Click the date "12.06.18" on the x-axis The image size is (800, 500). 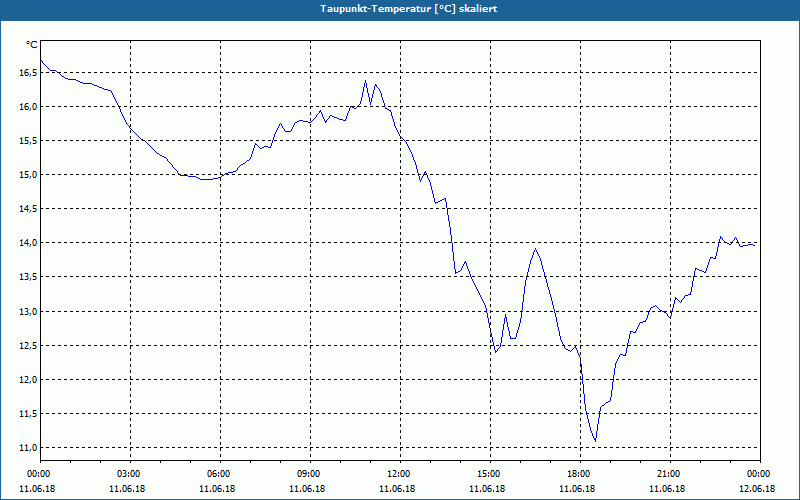(757, 489)
